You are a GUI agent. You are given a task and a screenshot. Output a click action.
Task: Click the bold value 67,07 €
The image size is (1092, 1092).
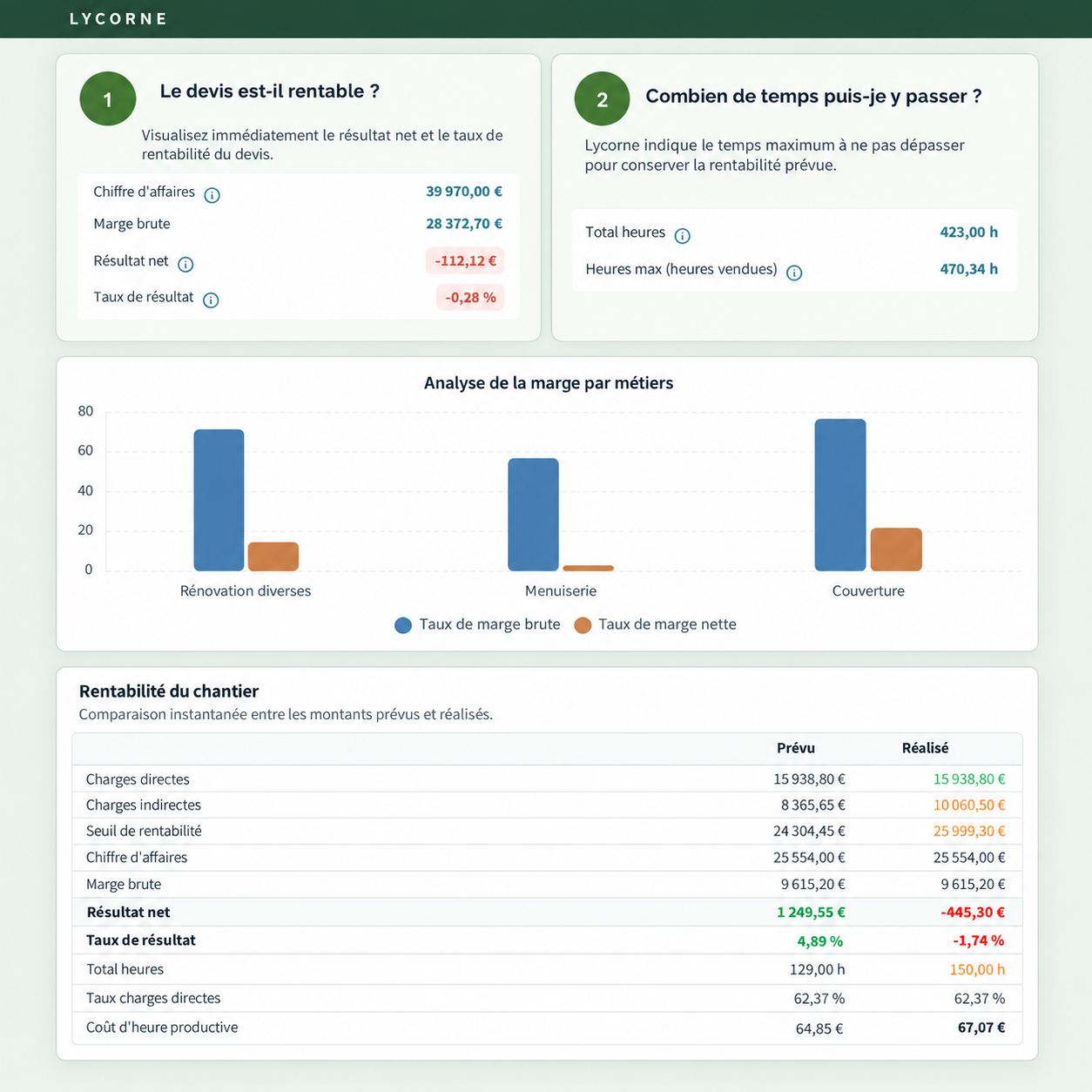click(981, 1028)
